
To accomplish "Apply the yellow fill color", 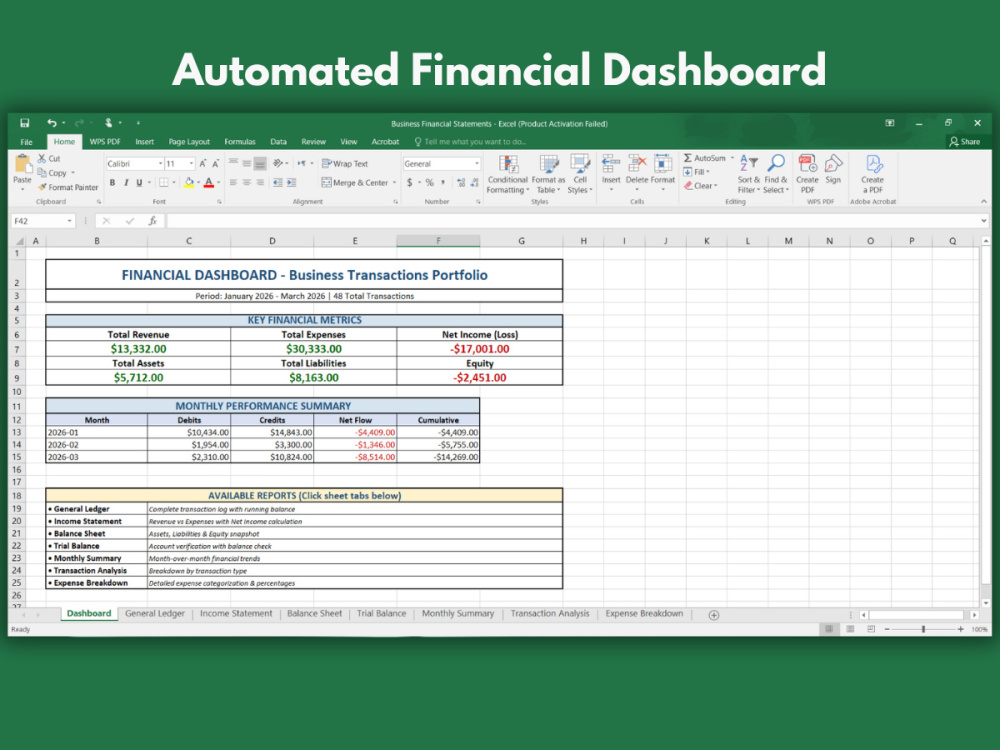I will [189, 183].
